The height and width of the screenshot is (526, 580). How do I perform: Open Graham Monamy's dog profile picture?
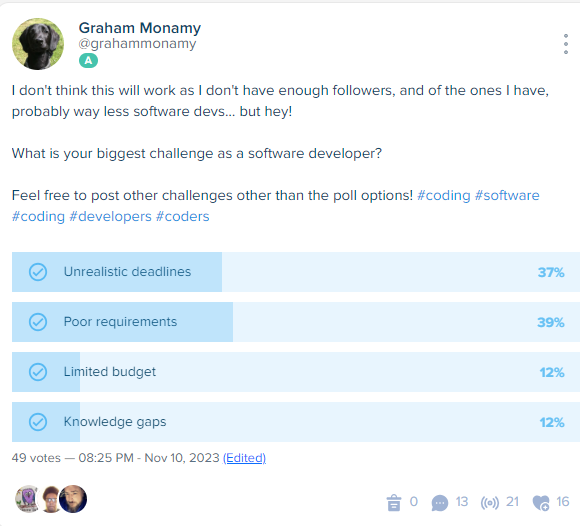click(38, 44)
